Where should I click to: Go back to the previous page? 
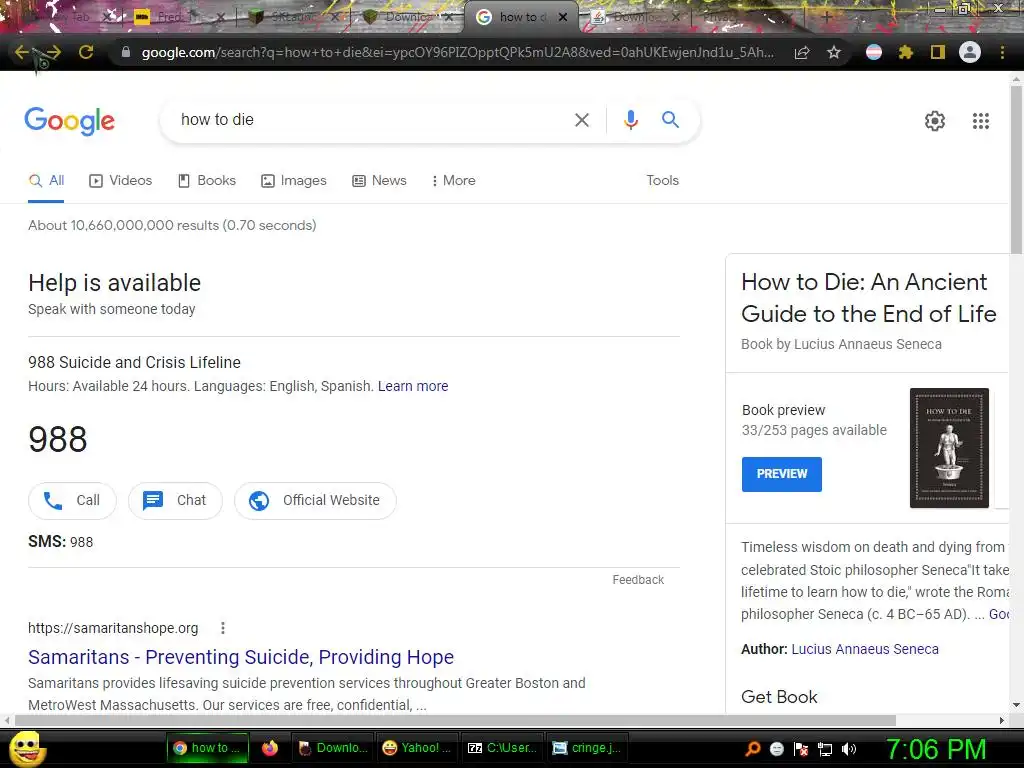pyautogui.click(x=22, y=52)
